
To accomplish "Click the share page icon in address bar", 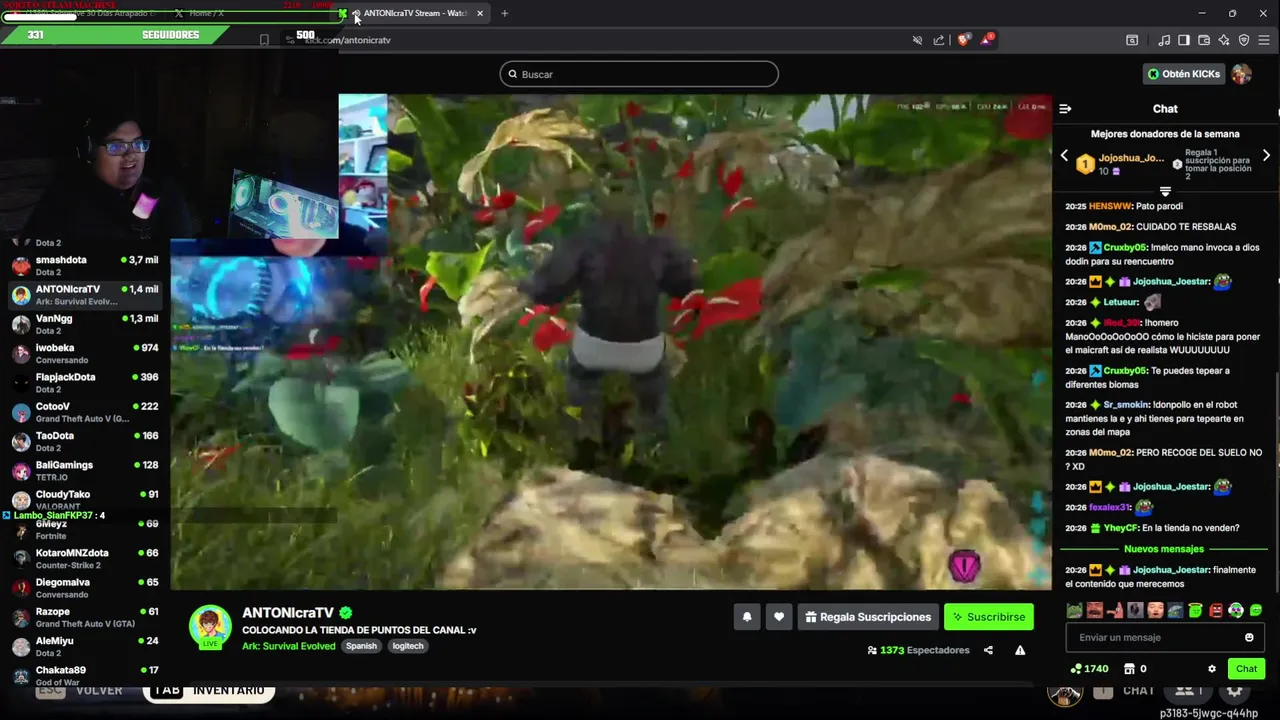I will point(939,40).
